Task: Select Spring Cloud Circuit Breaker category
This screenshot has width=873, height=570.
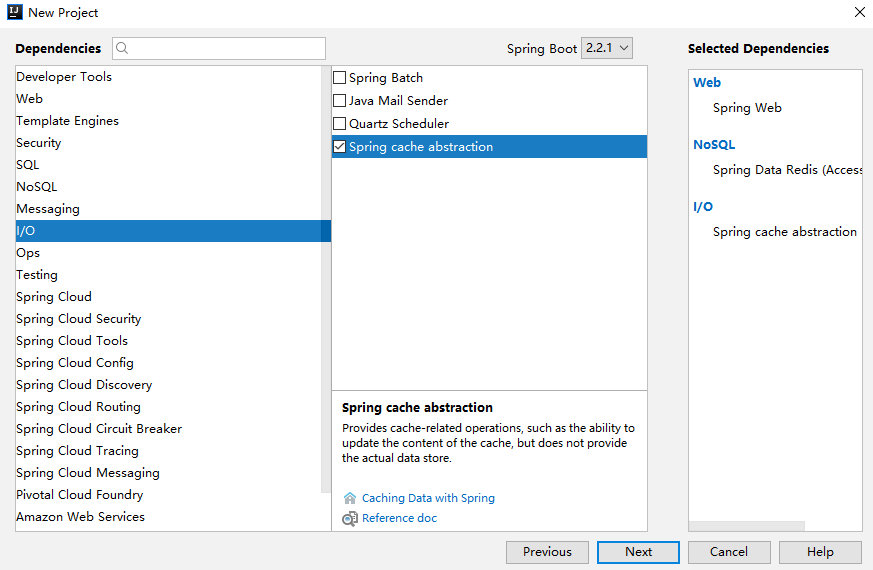Action: click(x=168, y=429)
